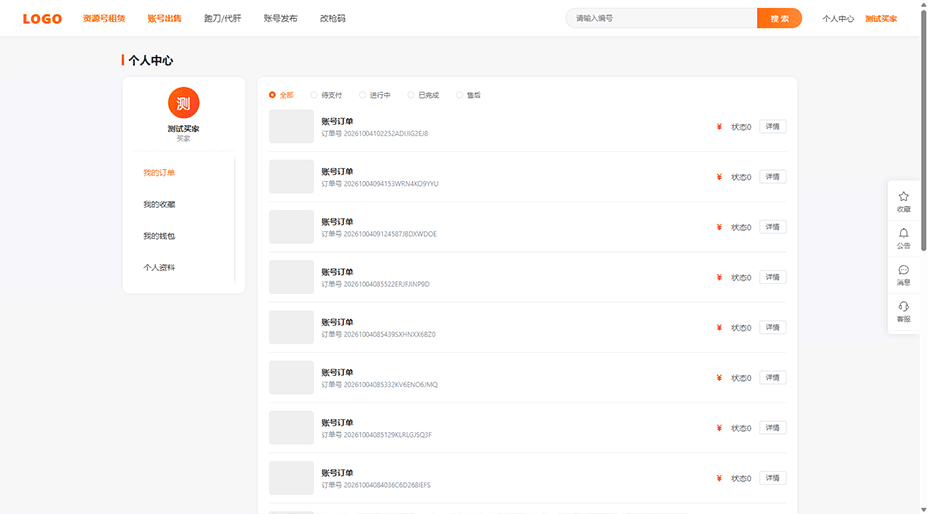The height and width of the screenshot is (514, 928).
Task: Click ¥ icon for order 20261004084036
Action: point(719,478)
